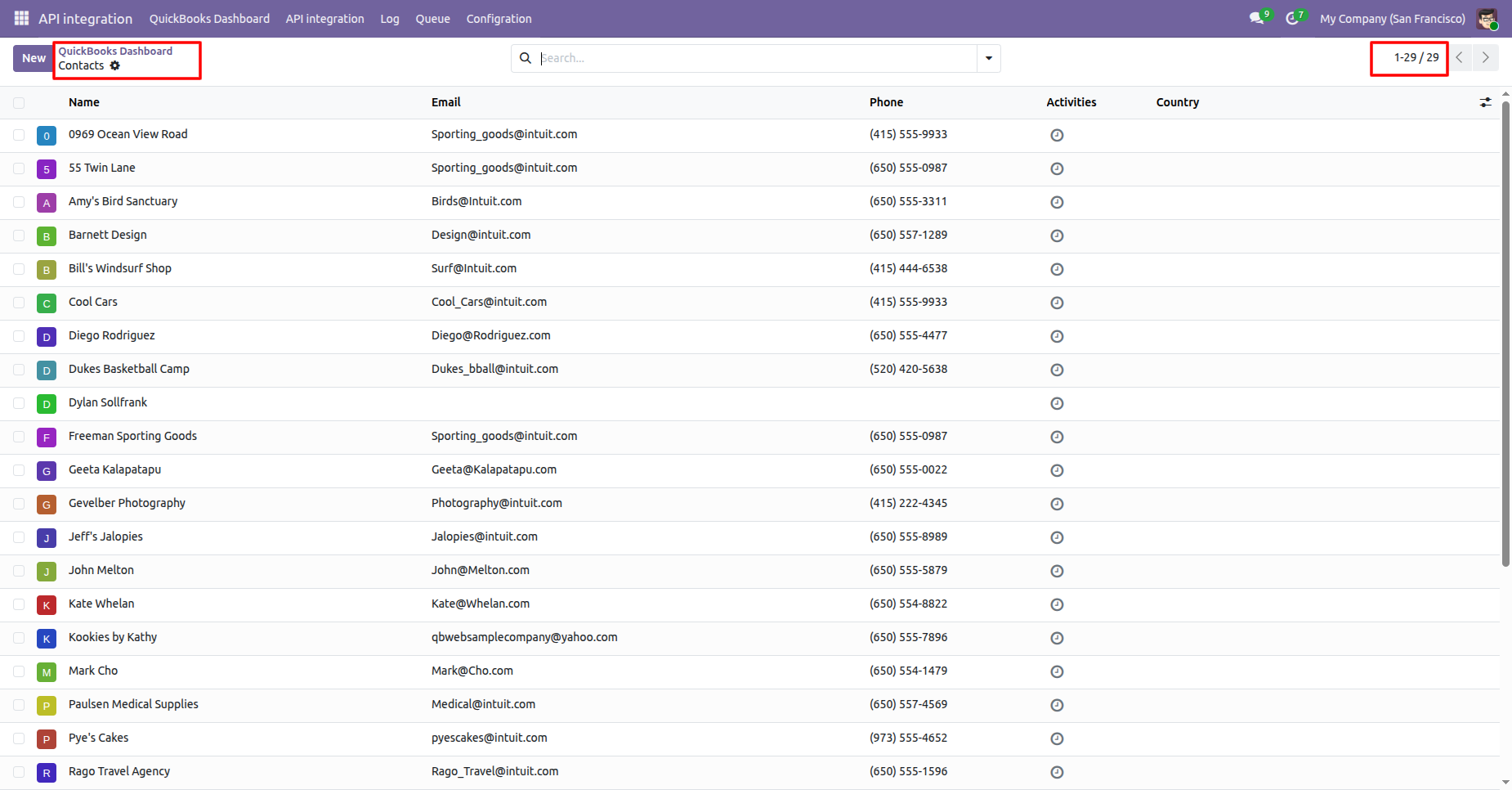
Task: Click the 1-29 / 29 pager counter
Action: tap(1416, 57)
